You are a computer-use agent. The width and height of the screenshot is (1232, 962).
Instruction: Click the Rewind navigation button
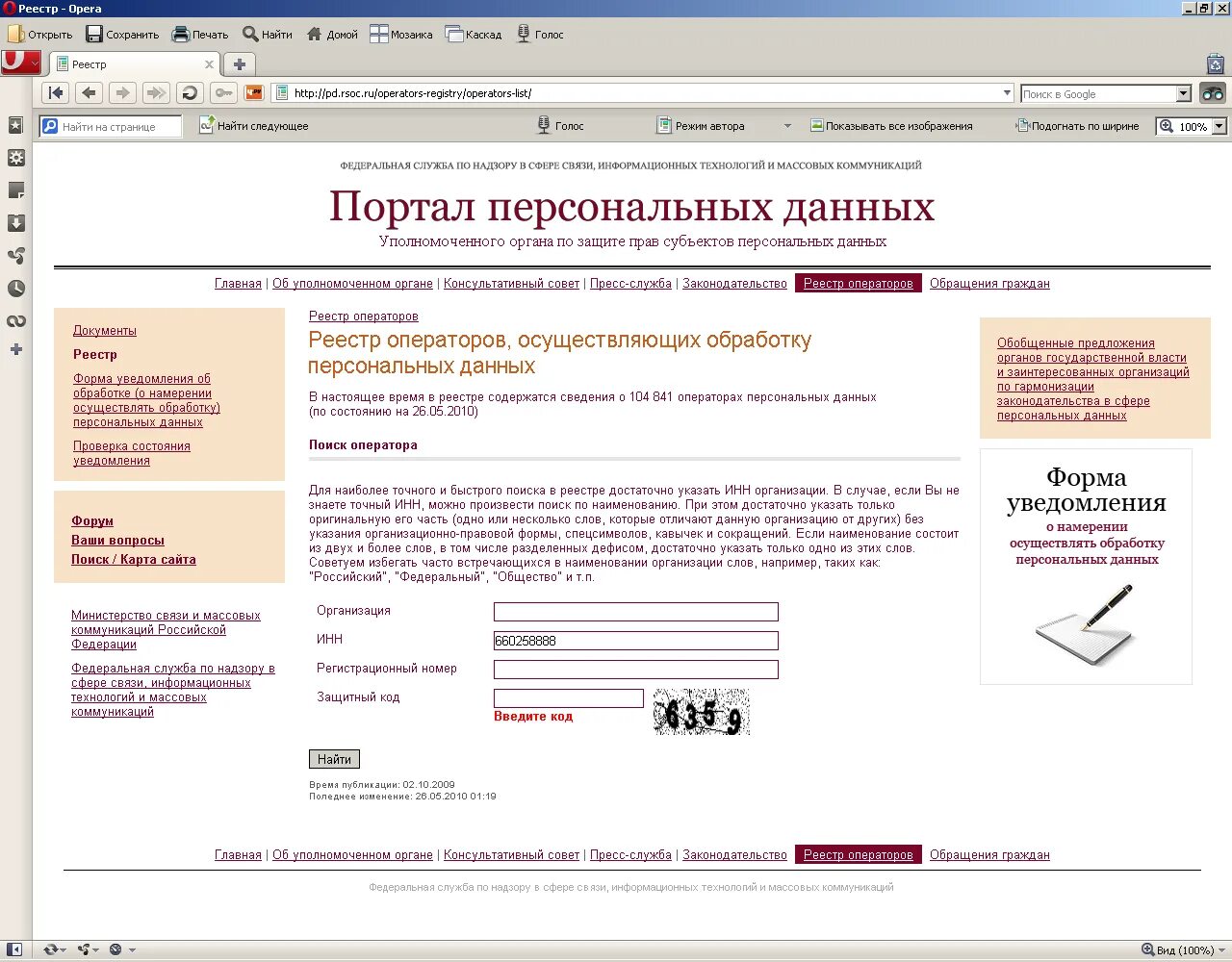pyautogui.click(x=56, y=93)
